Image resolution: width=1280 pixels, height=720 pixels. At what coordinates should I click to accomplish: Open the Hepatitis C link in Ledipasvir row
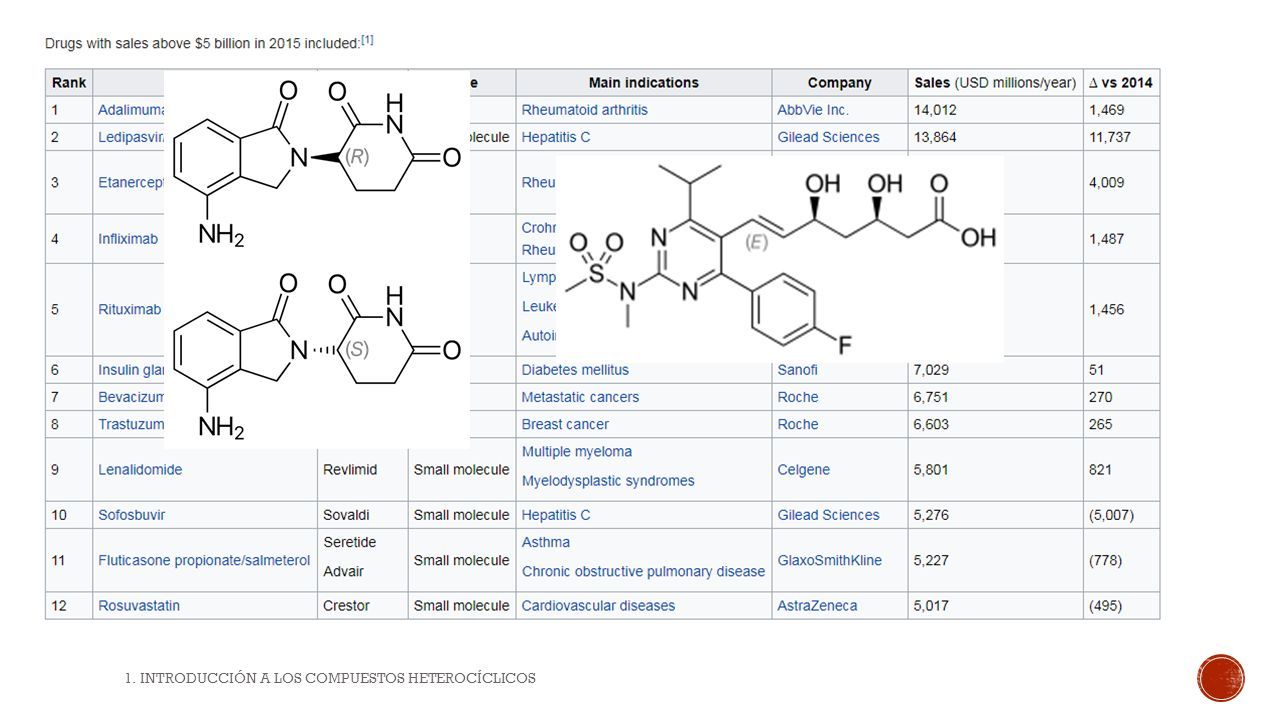556,137
